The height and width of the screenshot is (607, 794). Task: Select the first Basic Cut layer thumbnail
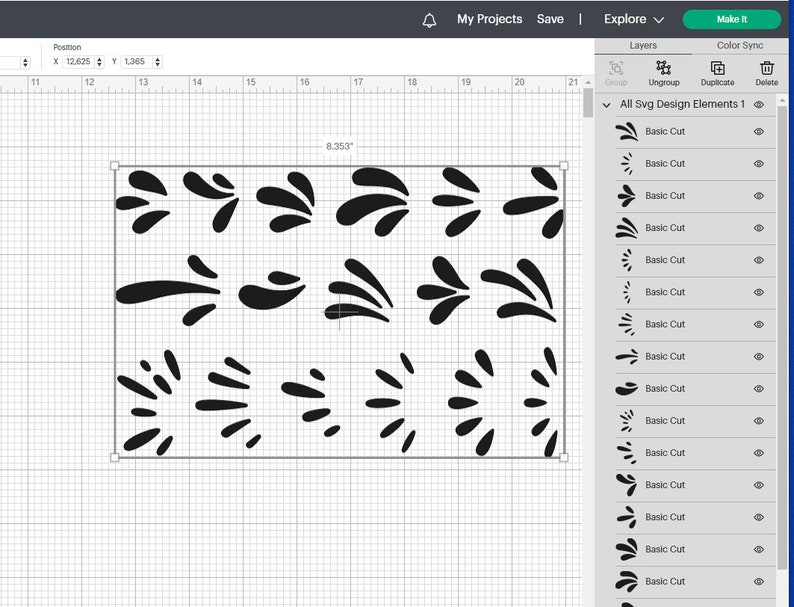[627, 132]
